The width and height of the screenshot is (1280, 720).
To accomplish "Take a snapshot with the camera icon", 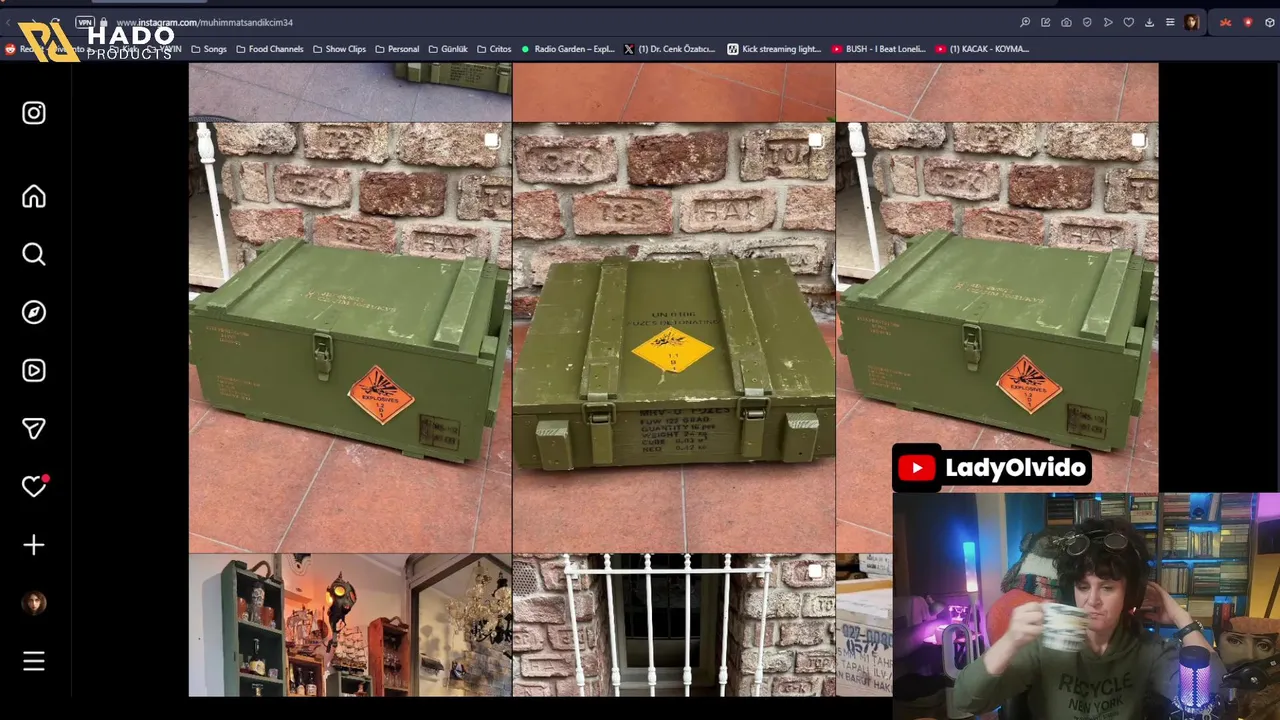I will click(1067, 22).
